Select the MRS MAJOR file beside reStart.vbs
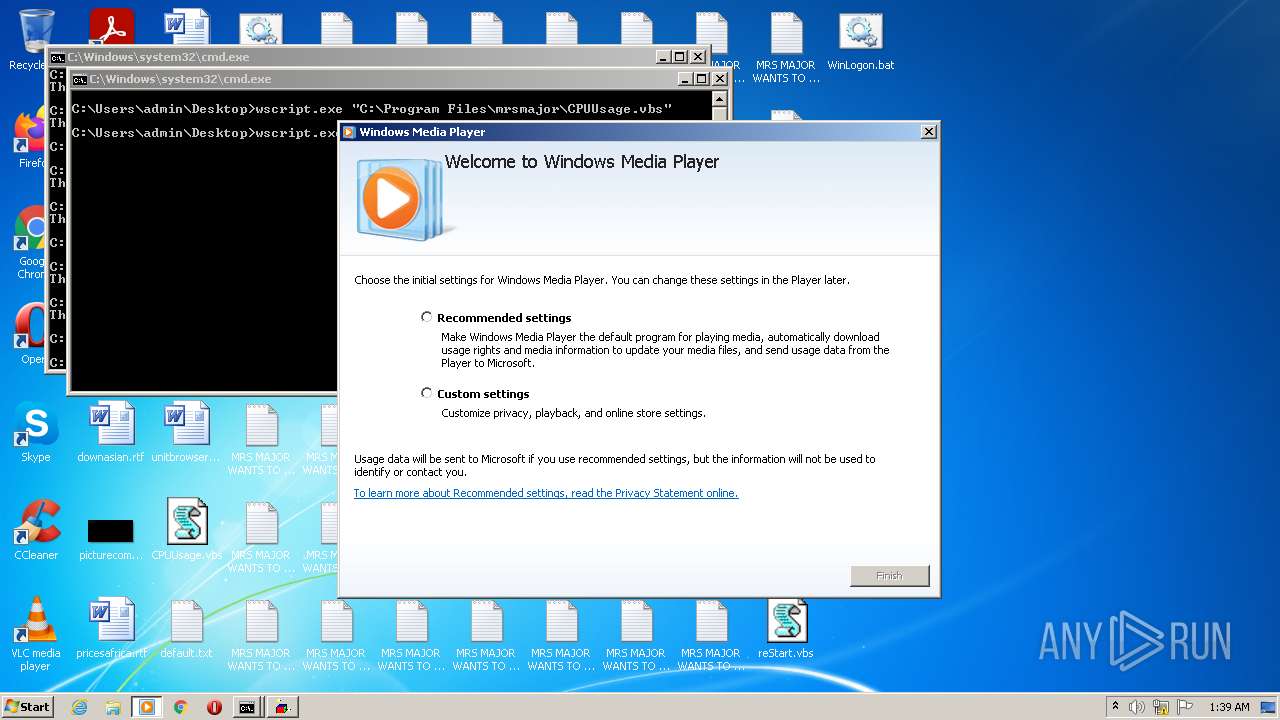This screenshot has width=1280, height=720. (x=711, y=635)
